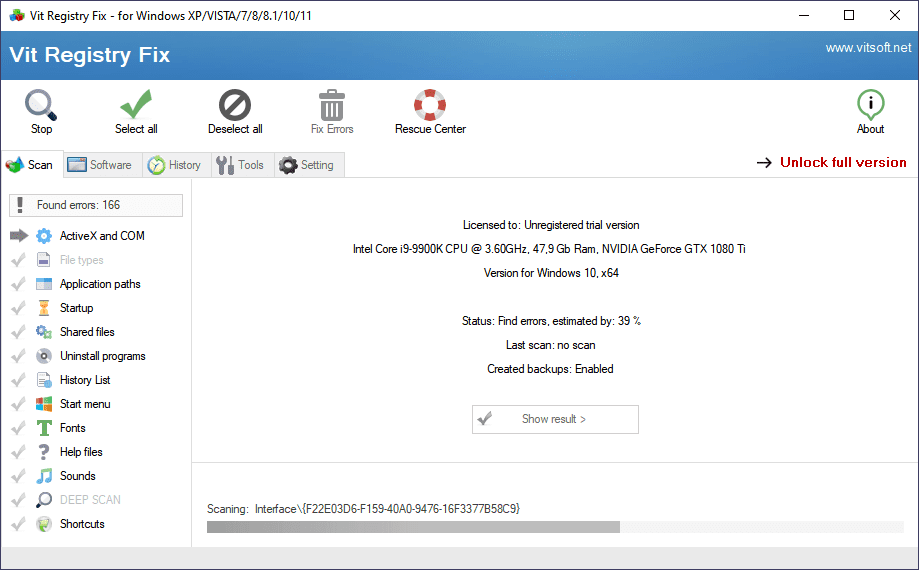Screen dimensions: 919x570
Task: Open the Rescue Center lifebuoy icon
Action: 430,105
